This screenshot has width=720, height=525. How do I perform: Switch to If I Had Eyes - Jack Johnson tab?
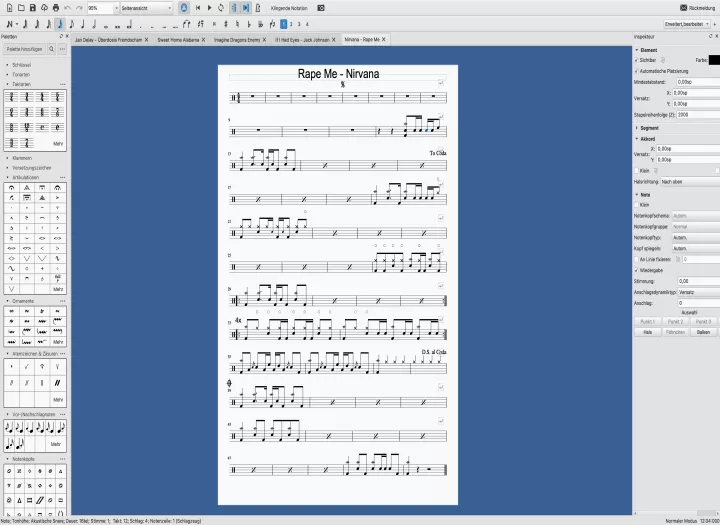(x=302, y=40)
